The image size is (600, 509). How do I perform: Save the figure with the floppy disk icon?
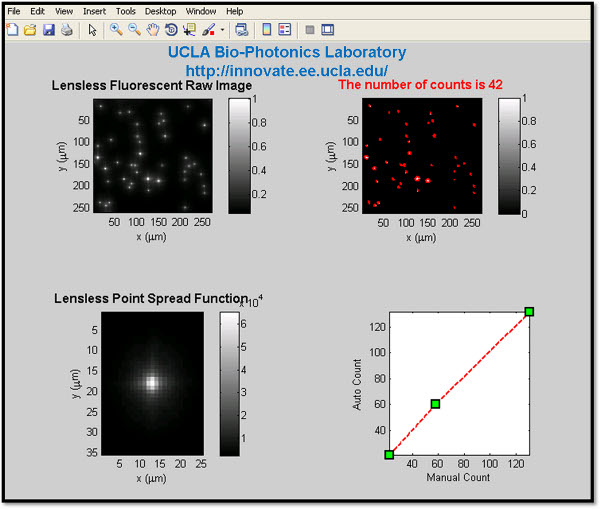point(48,30)
